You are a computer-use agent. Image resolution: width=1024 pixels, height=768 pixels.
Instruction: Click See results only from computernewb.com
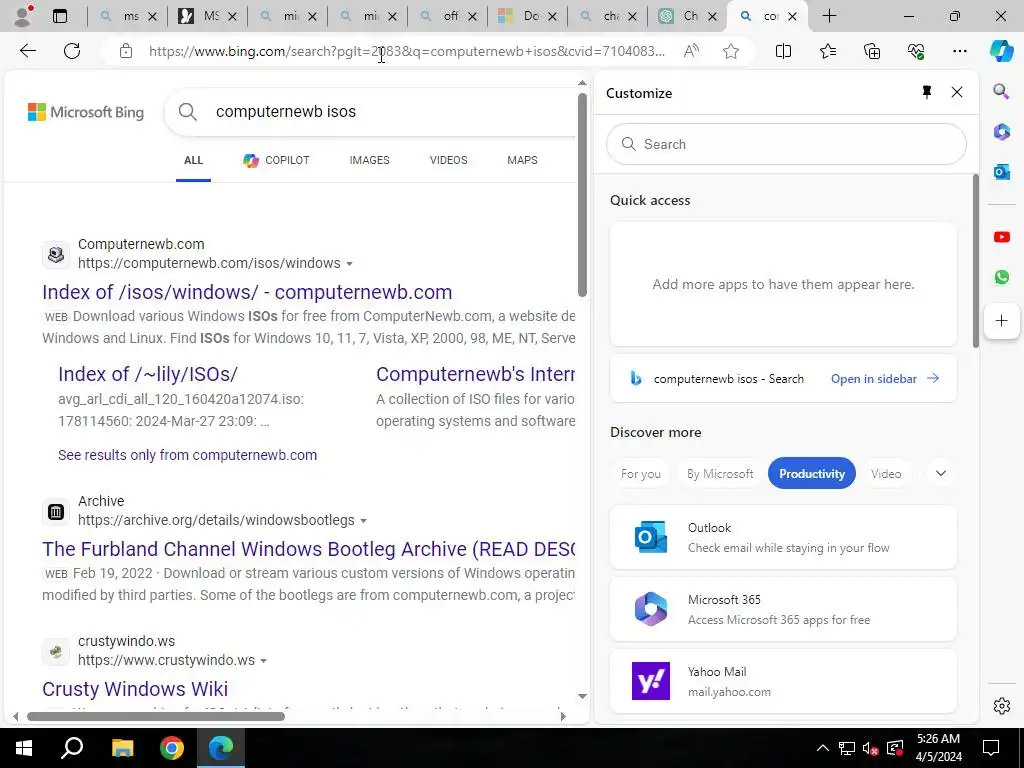[x=187, y=455]
